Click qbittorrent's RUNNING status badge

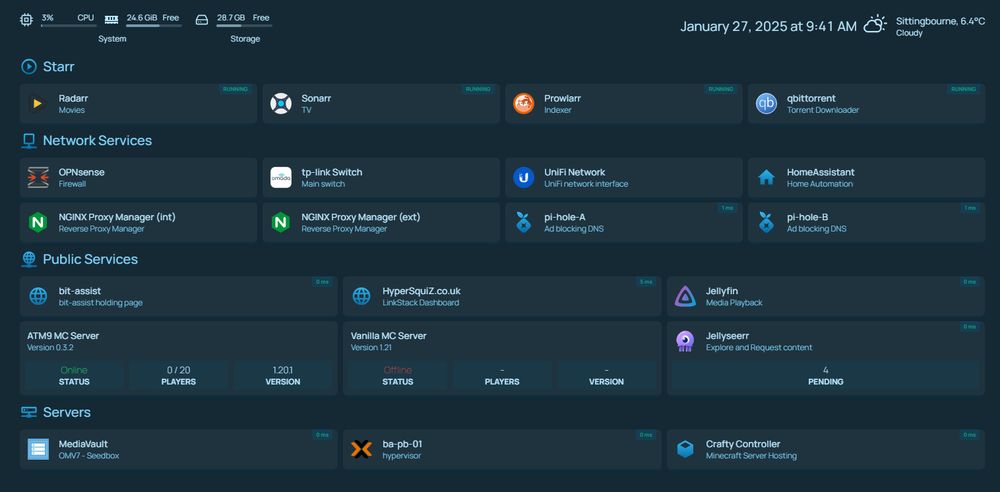pos(964,89)
